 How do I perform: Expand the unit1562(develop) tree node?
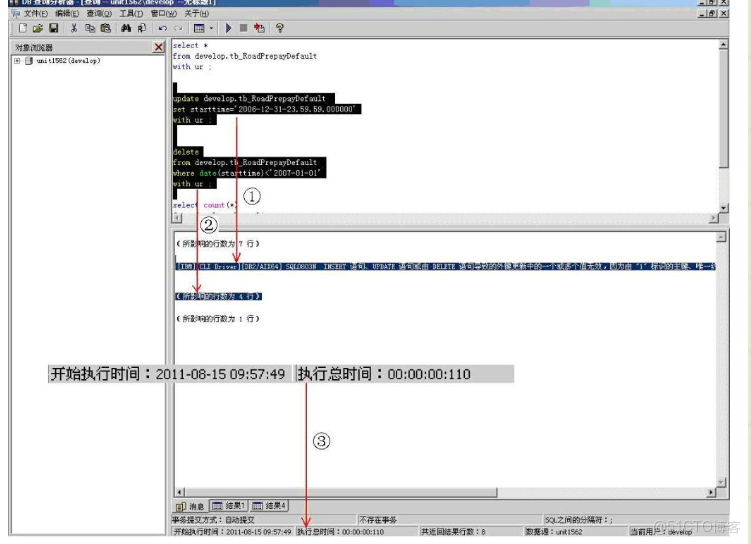(17, 61)
